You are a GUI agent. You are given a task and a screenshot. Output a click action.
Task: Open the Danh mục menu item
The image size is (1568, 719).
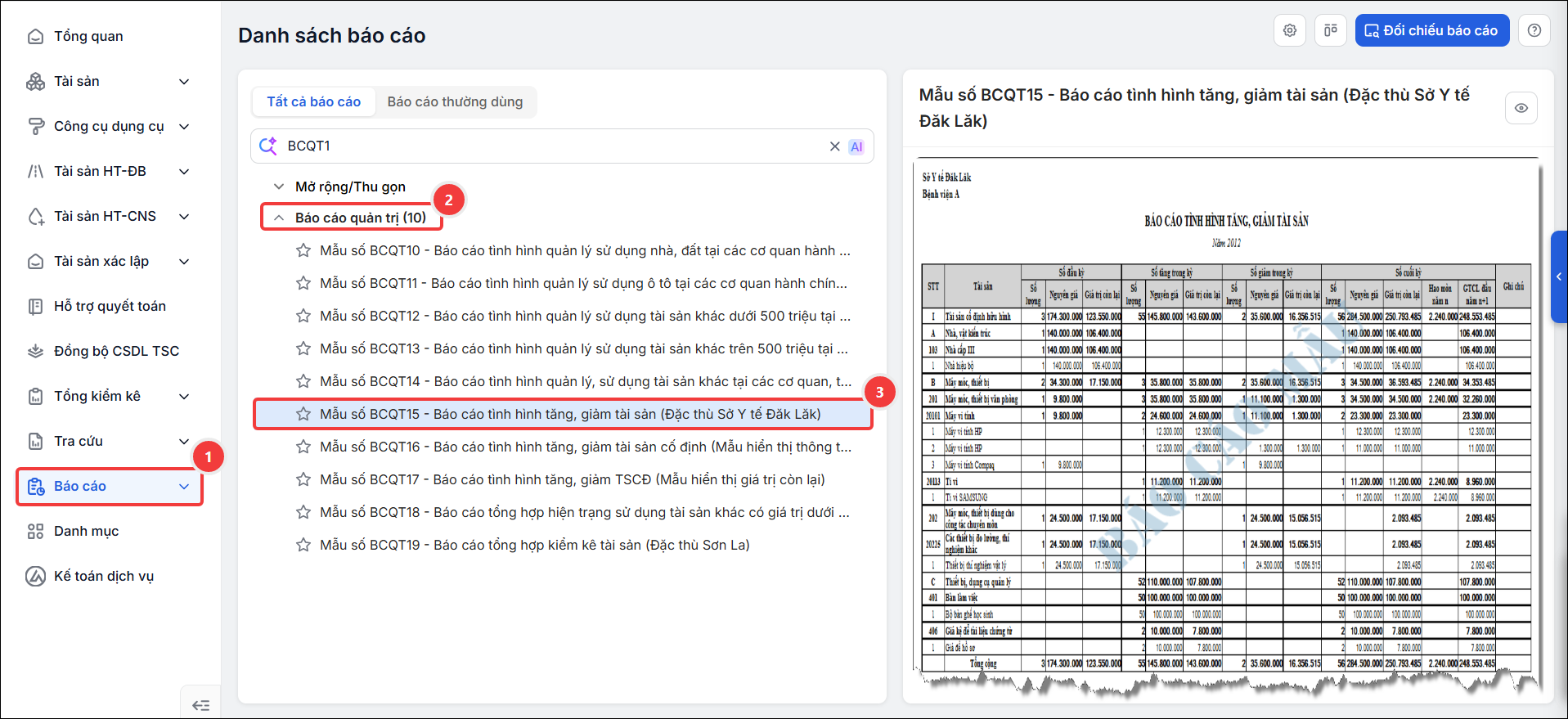(x=86, y=531)
